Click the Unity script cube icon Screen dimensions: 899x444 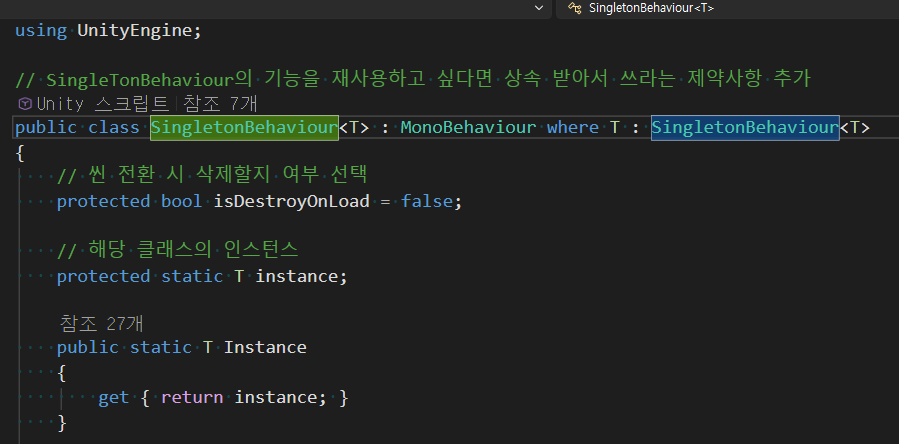[x=25, y=103]
